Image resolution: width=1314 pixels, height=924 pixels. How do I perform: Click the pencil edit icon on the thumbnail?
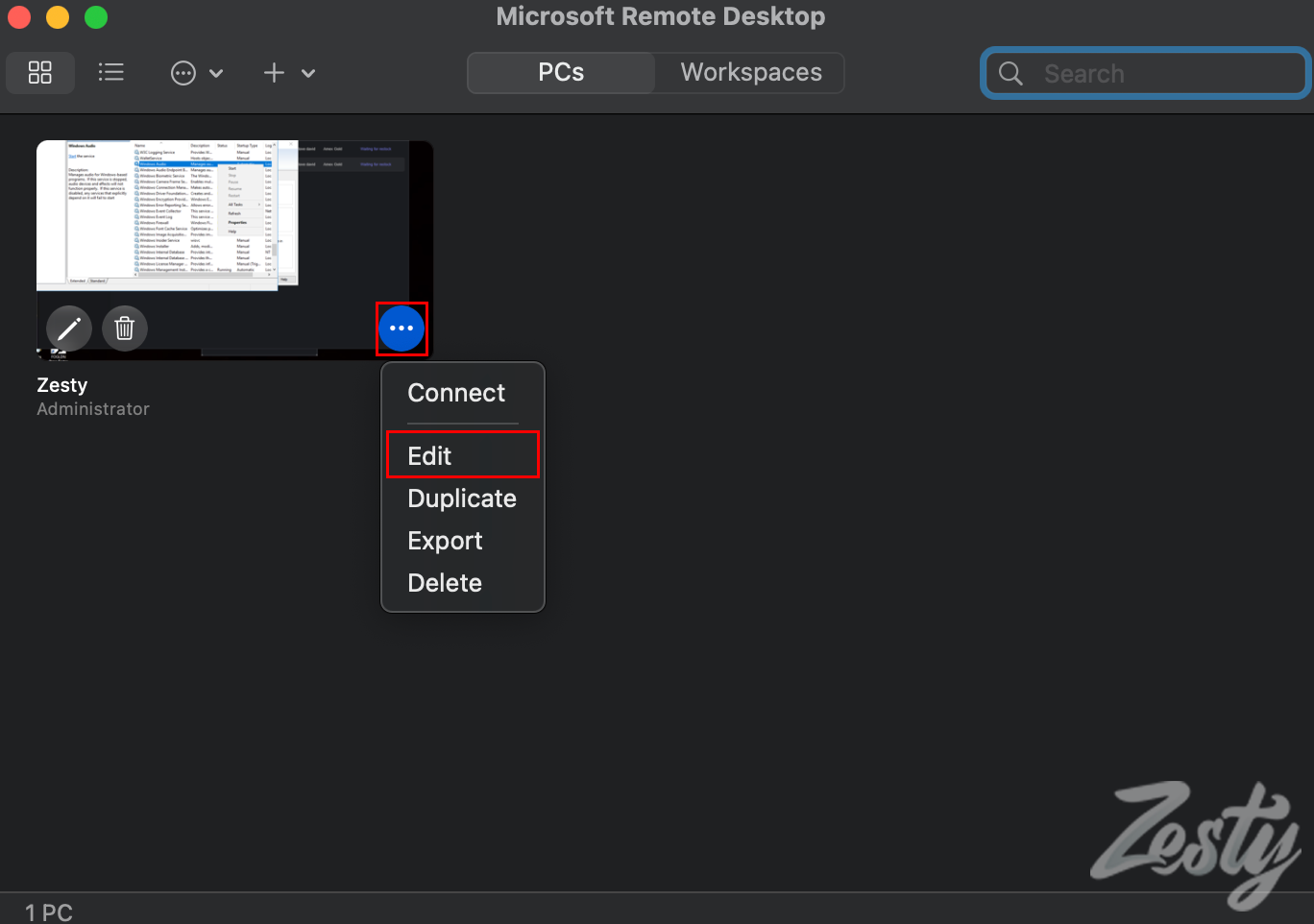[69, 328]
